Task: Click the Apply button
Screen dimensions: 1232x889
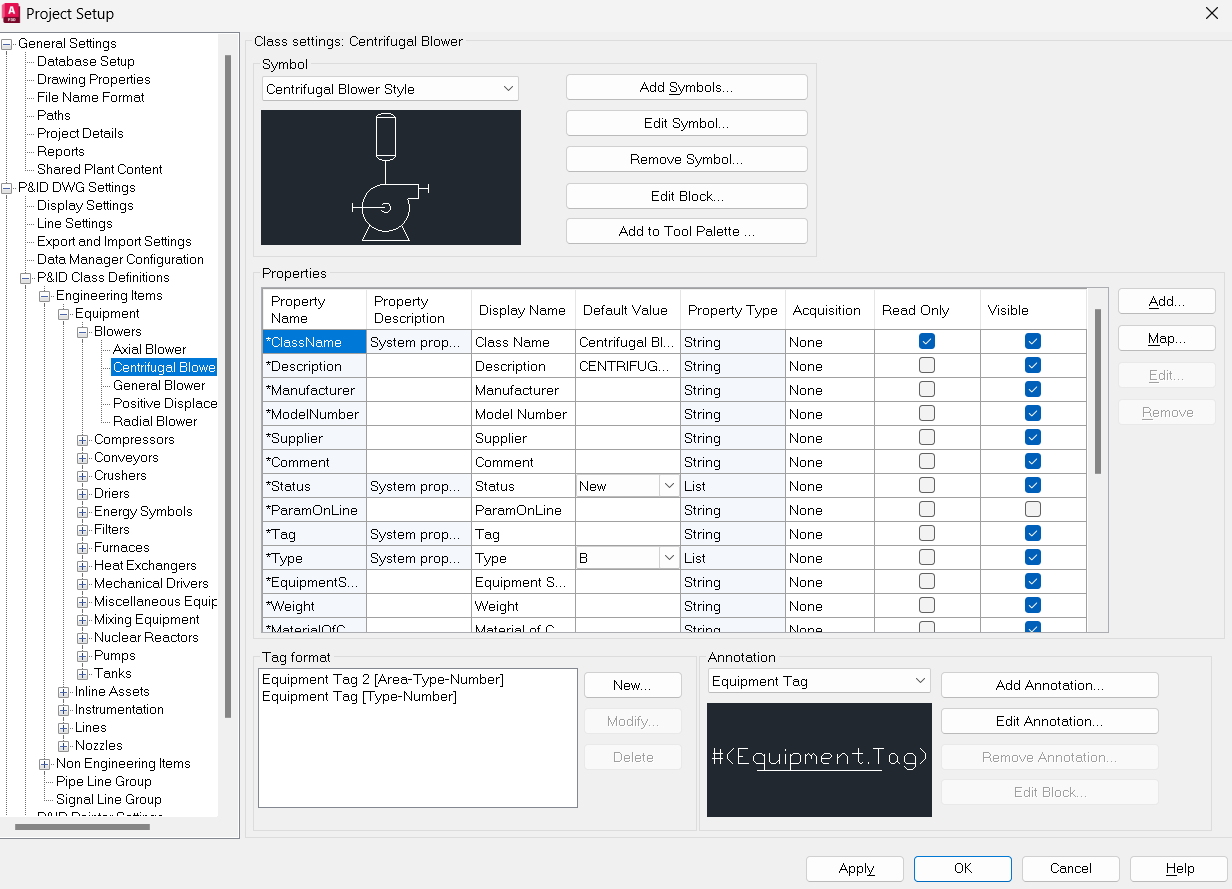Action: click(x=854, y=868)
